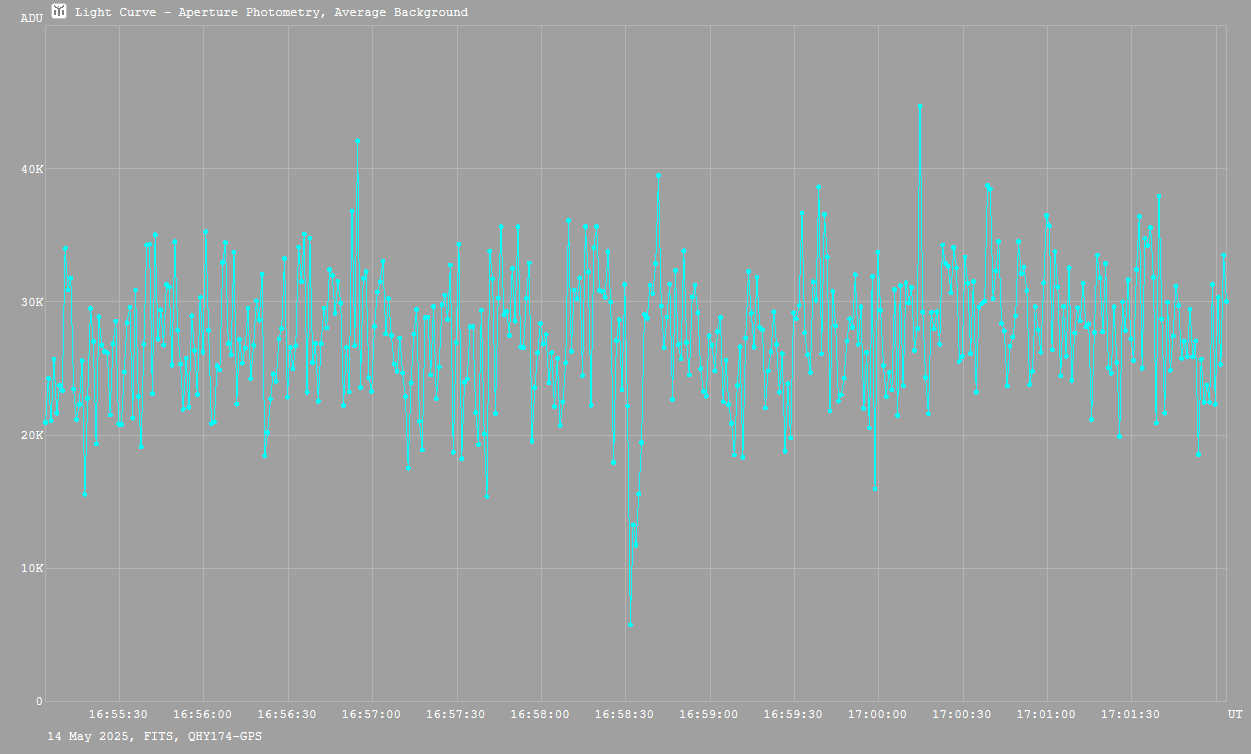1251x754 pixels.
Task: Select the highest peak data point above 40K
Action: [920, 105]
